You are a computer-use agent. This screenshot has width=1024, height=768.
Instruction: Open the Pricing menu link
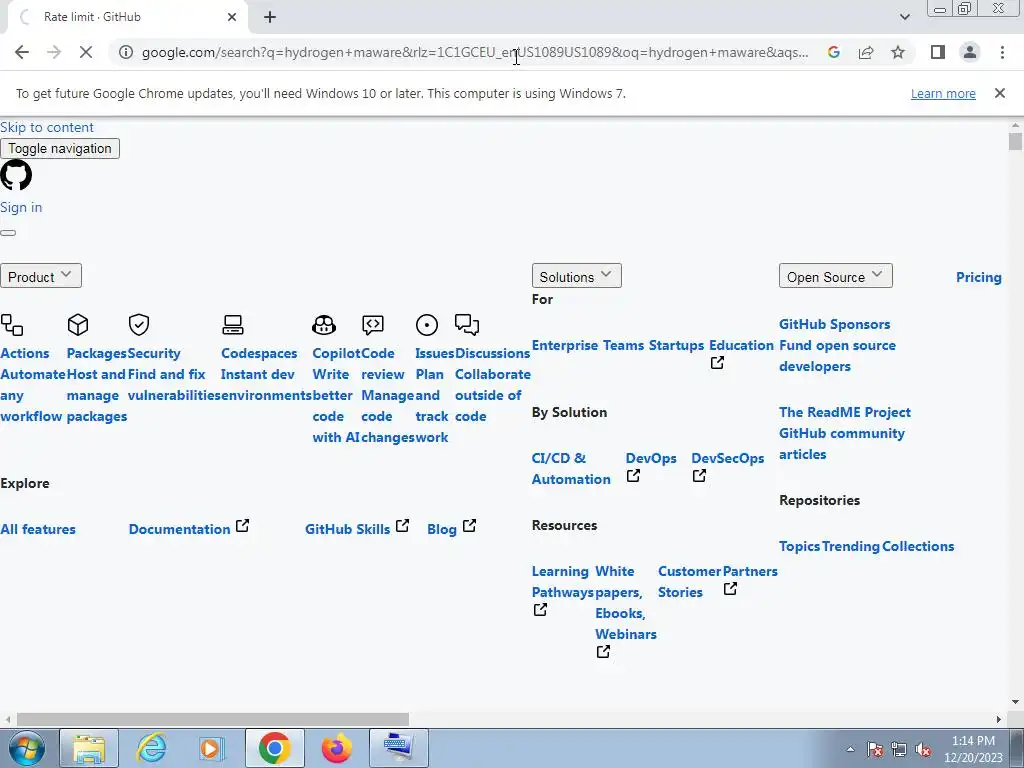[x=978, y=277]
